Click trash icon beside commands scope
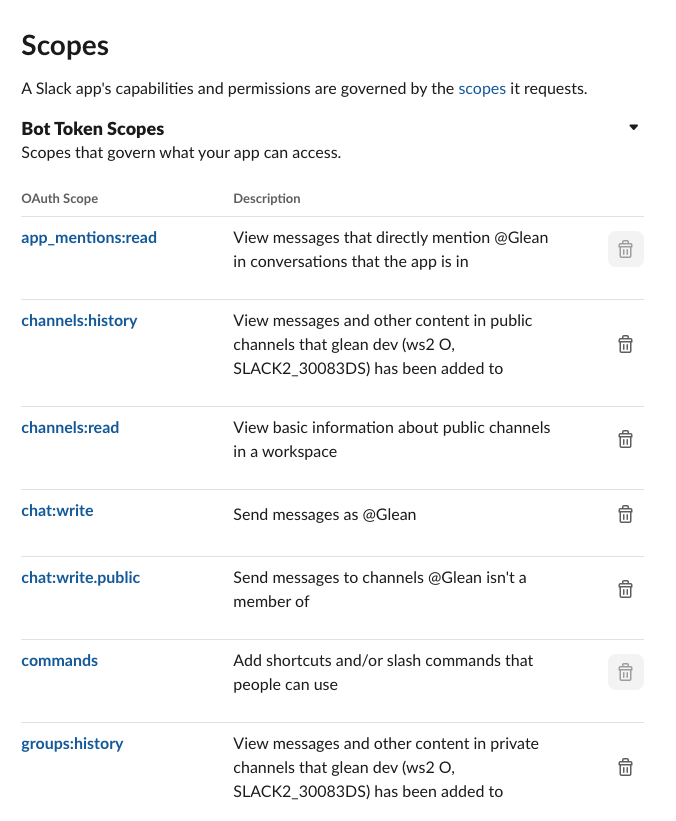This screenshot has height=821, width=676. [x=625, y=673]
